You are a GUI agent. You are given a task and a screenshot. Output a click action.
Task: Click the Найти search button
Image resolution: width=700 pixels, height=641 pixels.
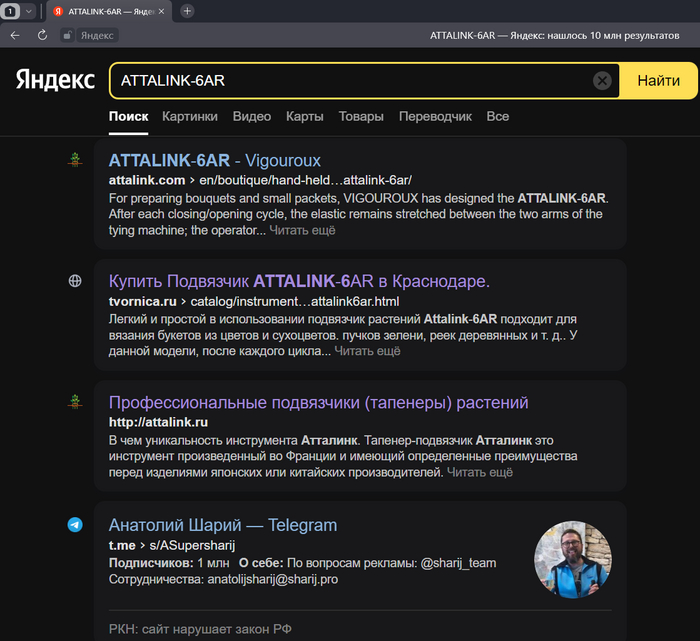[658, 80]
